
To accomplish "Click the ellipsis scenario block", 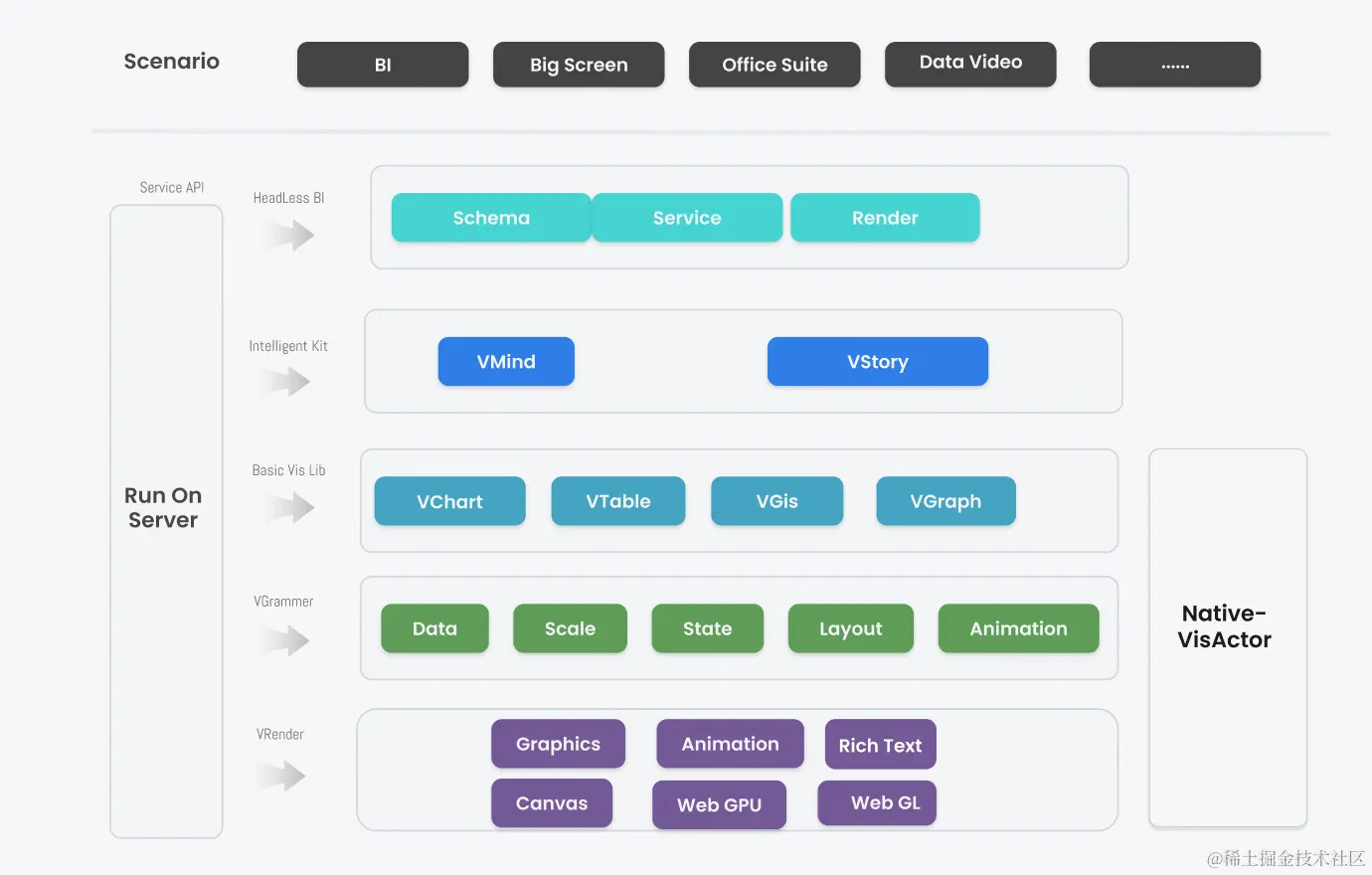I will [x=1175, y=65].
